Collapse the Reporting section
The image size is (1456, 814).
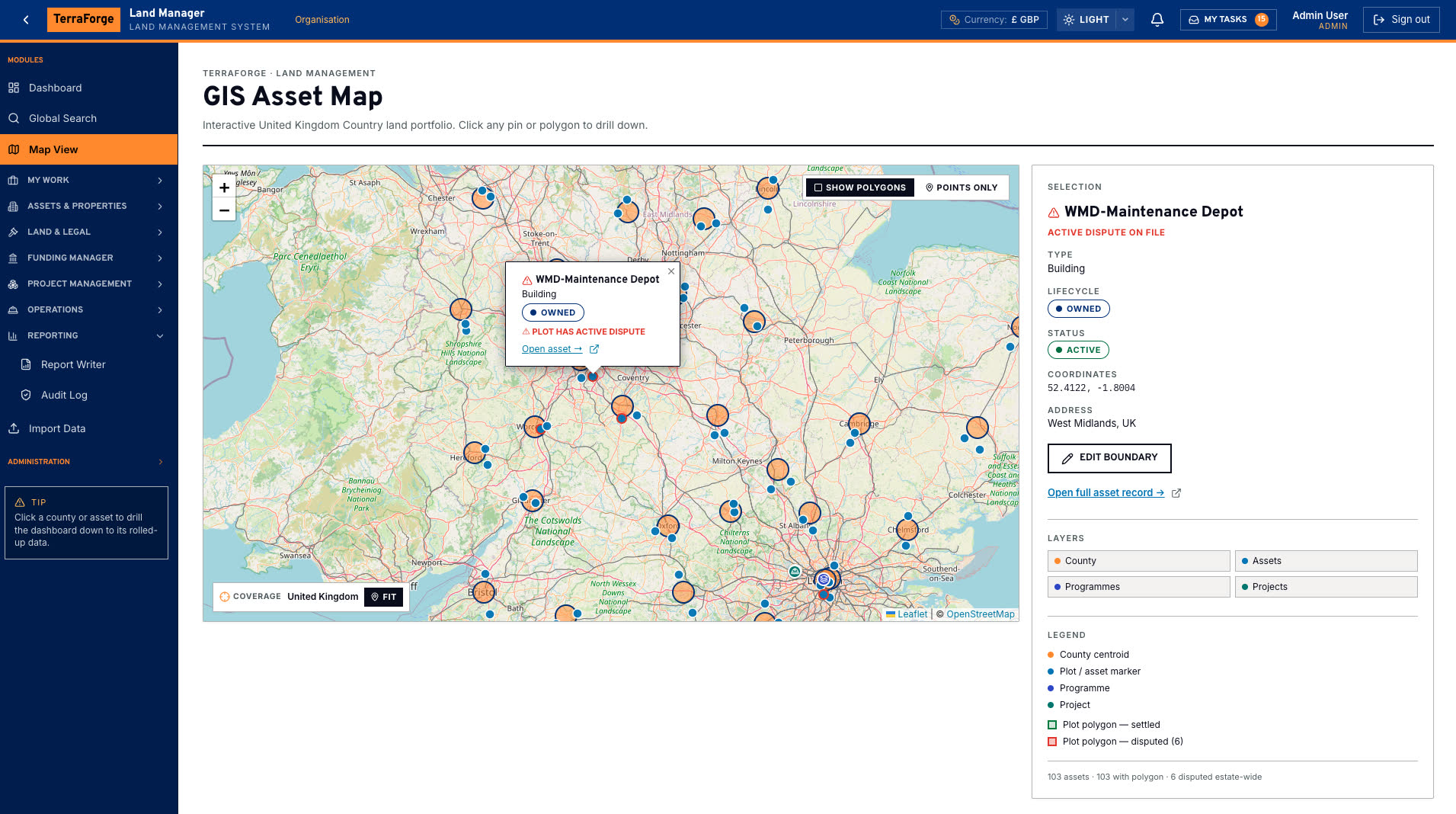pos(88,335)
